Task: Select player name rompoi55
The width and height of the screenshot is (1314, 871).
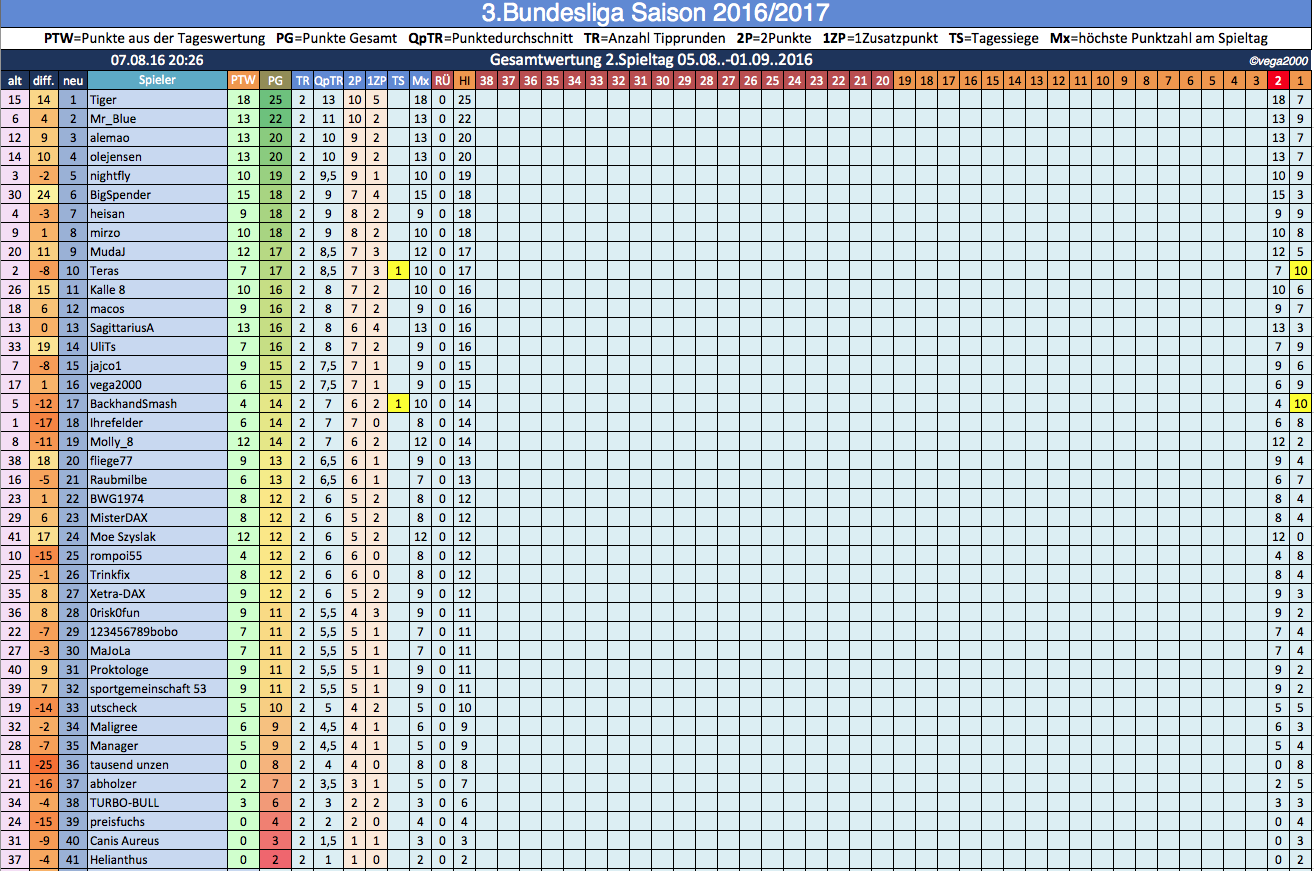Action: [x=114, y=556]
